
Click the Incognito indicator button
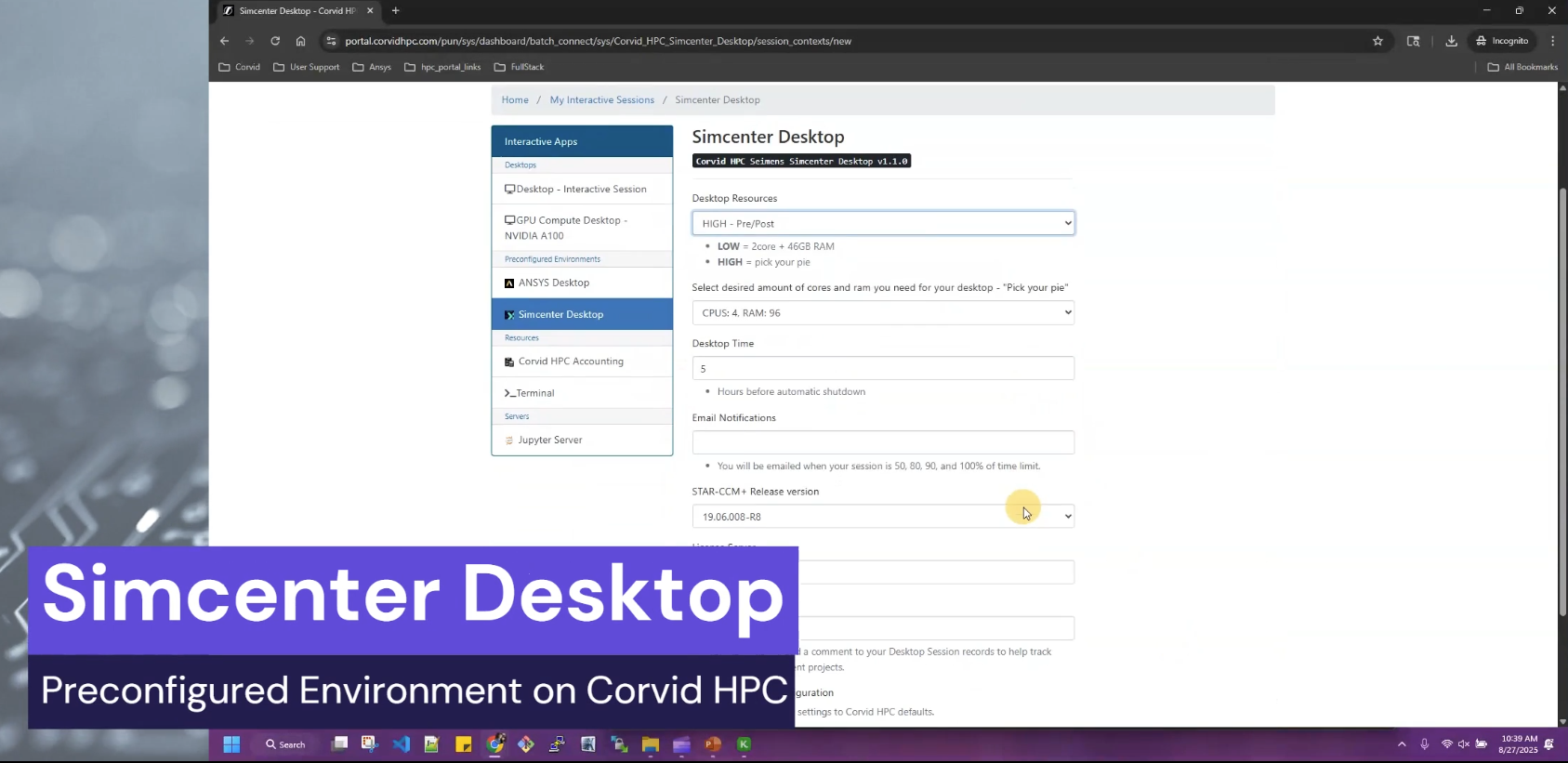[x=1502, y=41]
